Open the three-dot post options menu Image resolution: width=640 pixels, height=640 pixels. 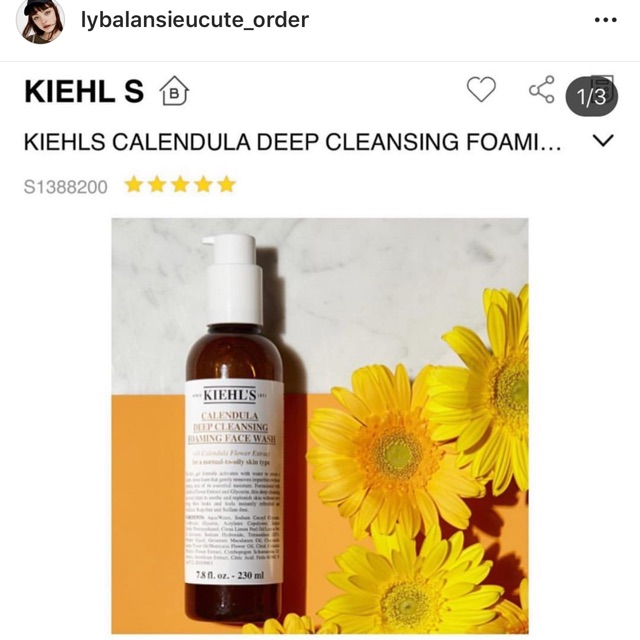[x=606, y=20]
